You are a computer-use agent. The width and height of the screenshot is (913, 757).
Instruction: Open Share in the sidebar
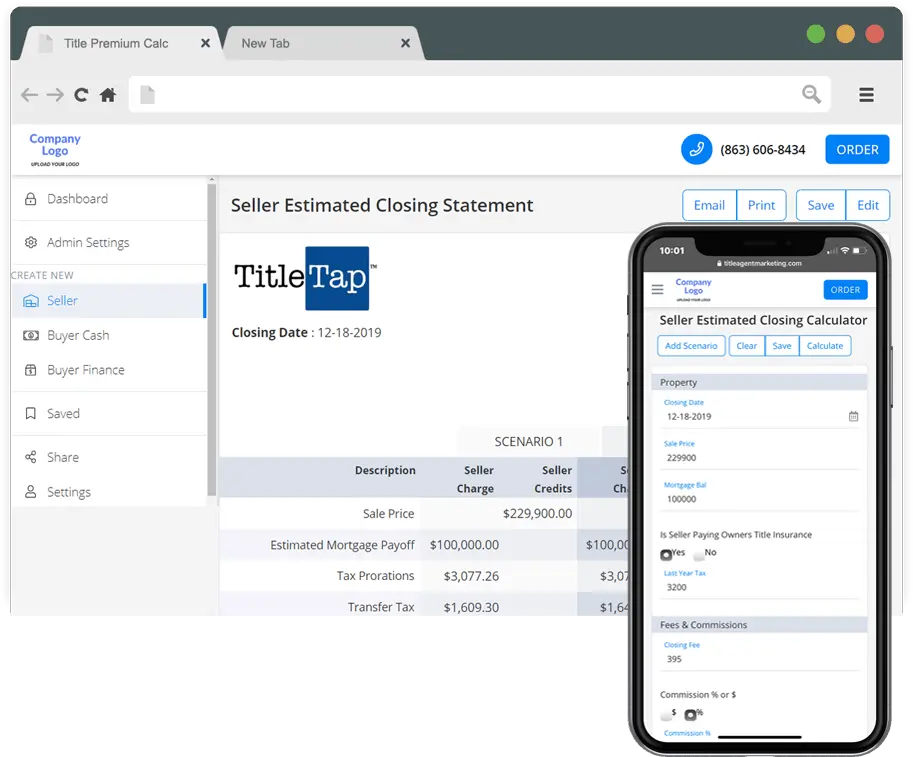coord(109,457)
